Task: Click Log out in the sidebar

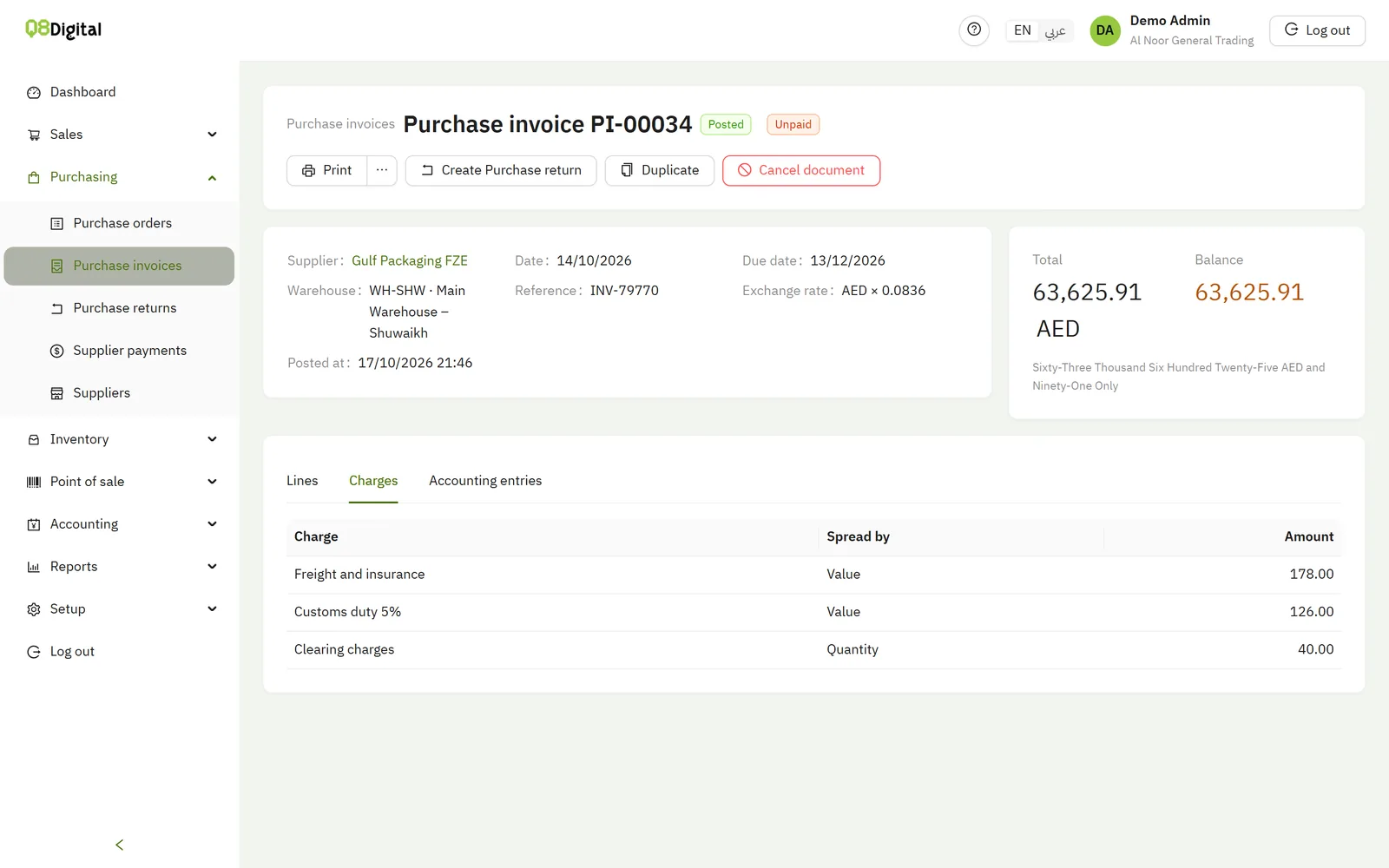Action: (120, 652)
